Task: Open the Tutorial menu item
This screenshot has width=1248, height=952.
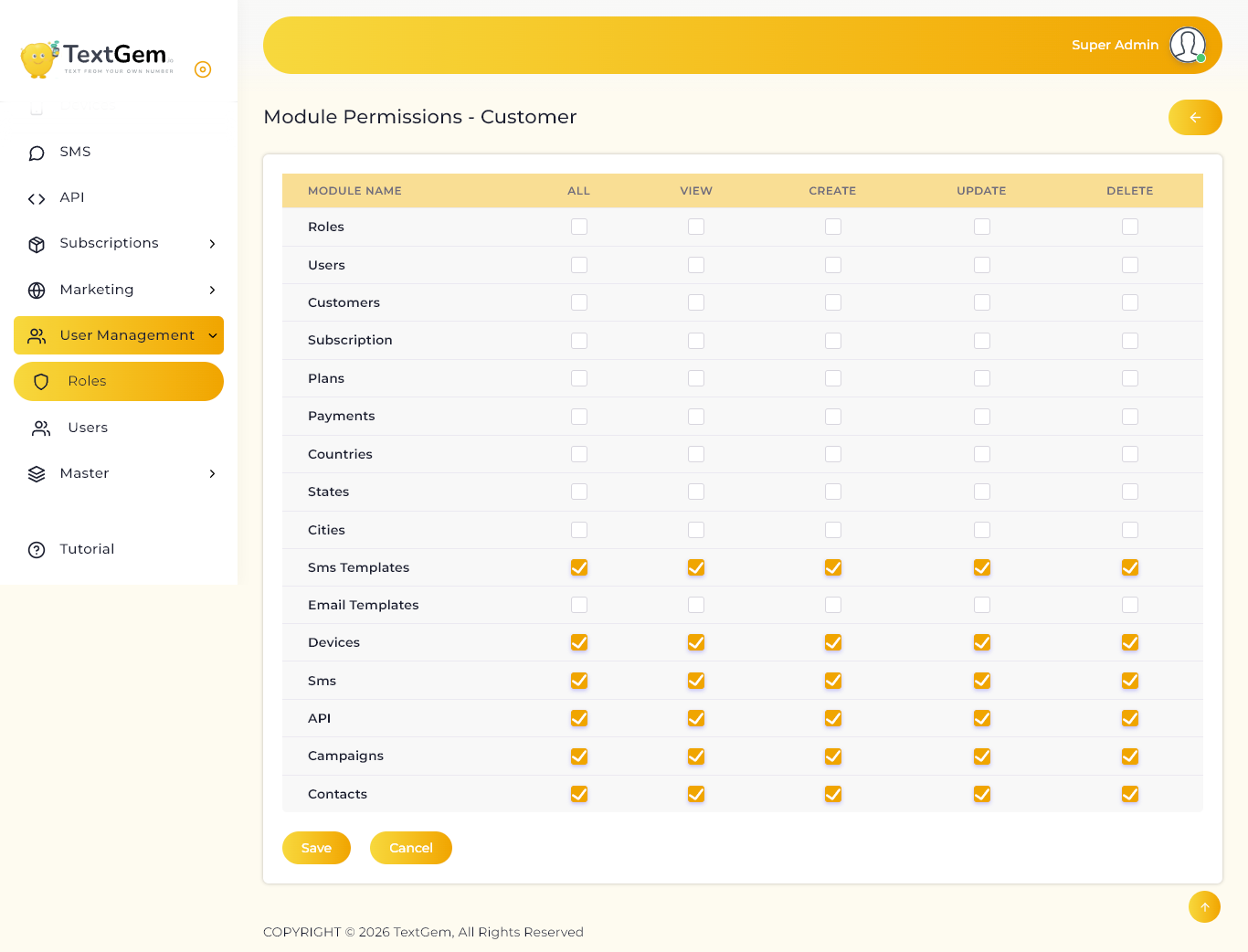Action: 119,549
